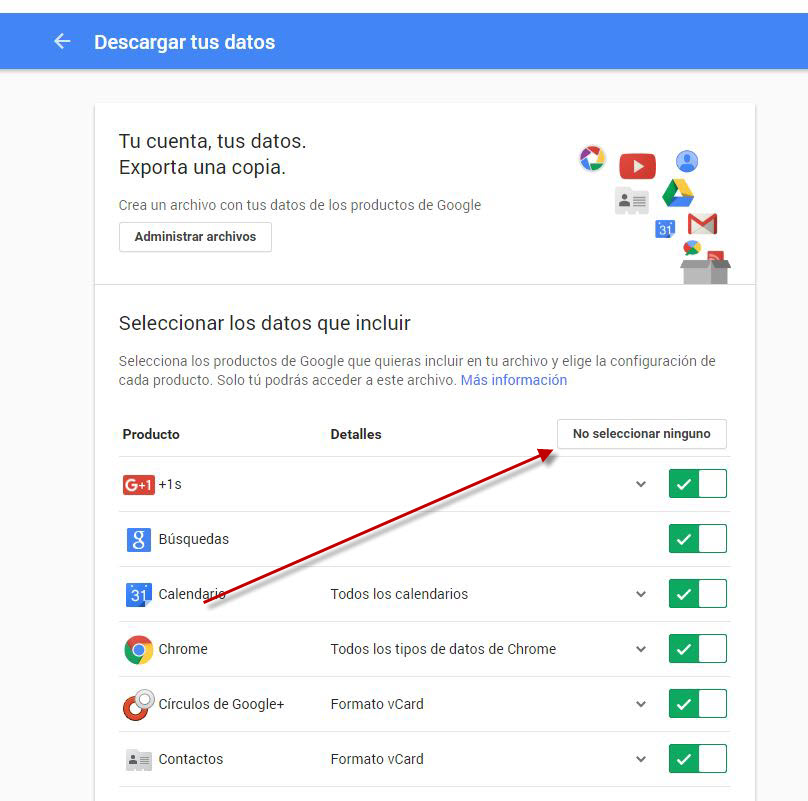Click Todos los calendarios detail text
Viewport: 808px width, 801px height.
pyautogui.click(x=399, y=594)
